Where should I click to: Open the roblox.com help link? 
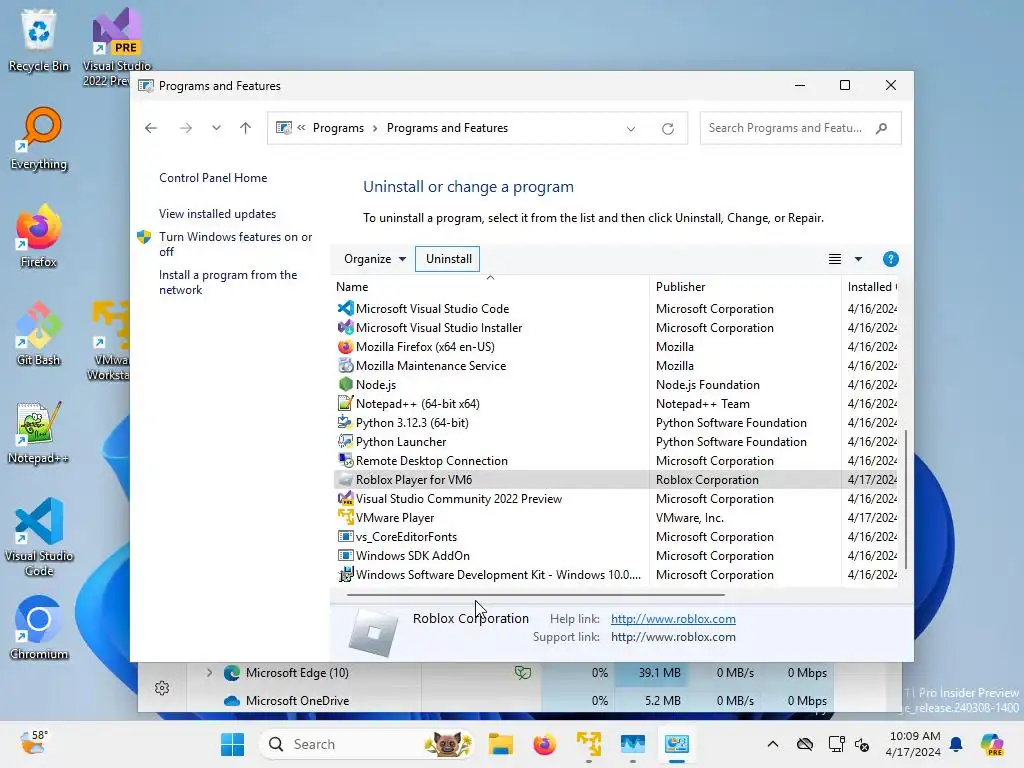pyautogui.click(x=673, y=618)
